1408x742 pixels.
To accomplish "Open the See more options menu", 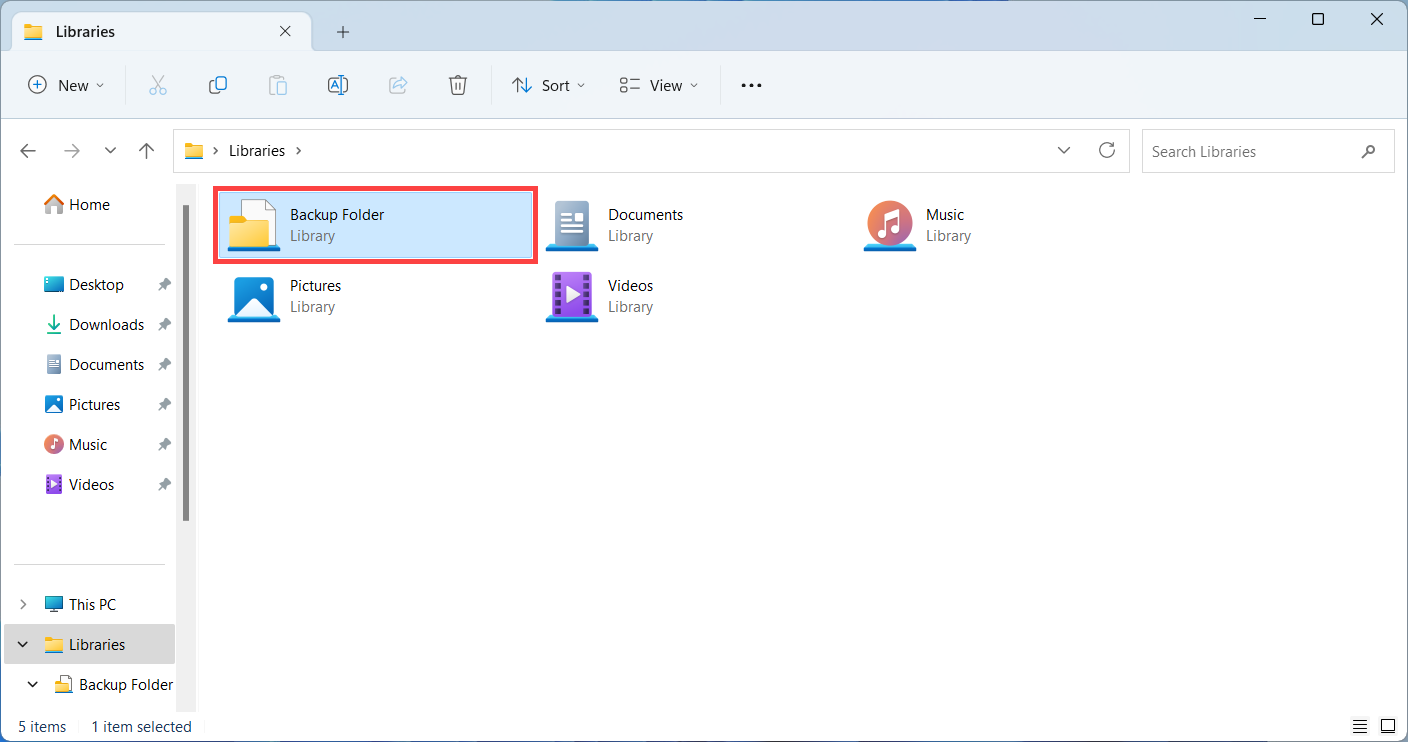I will coord(751,86).
